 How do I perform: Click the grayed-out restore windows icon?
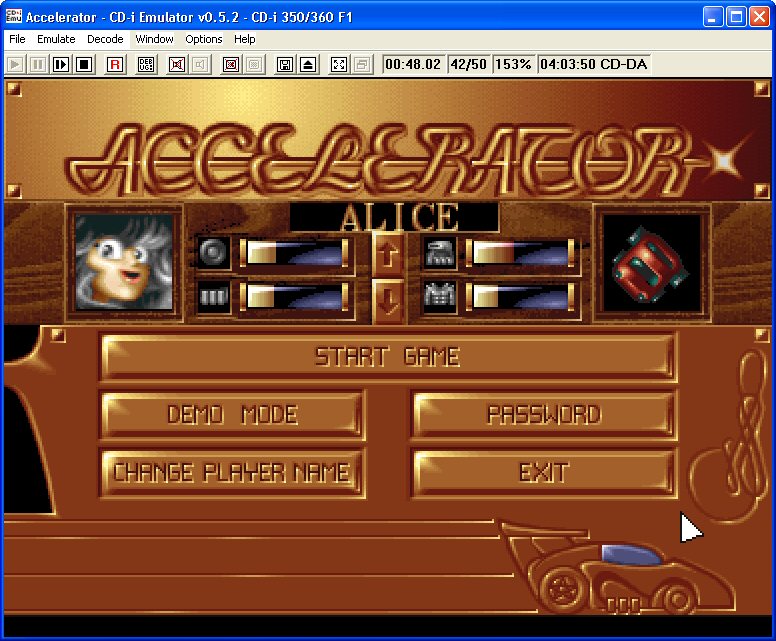point(362,64)
